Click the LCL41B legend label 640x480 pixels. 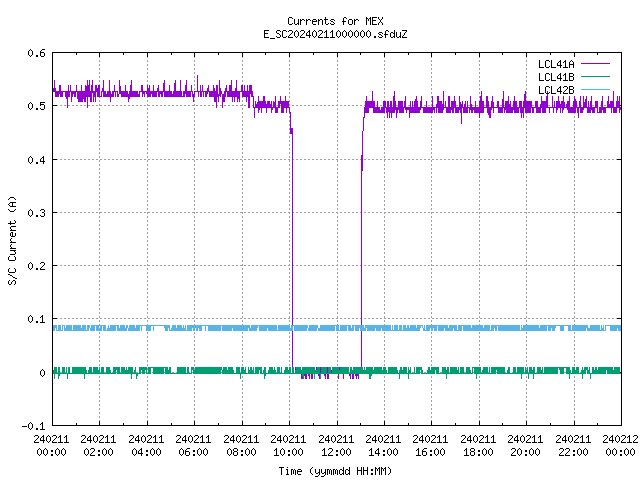(x=556, y=77)
